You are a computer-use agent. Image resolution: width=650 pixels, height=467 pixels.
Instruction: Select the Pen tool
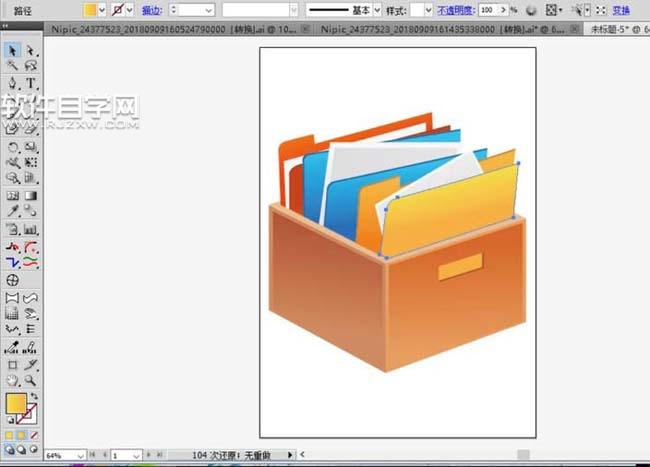[12, 83]
